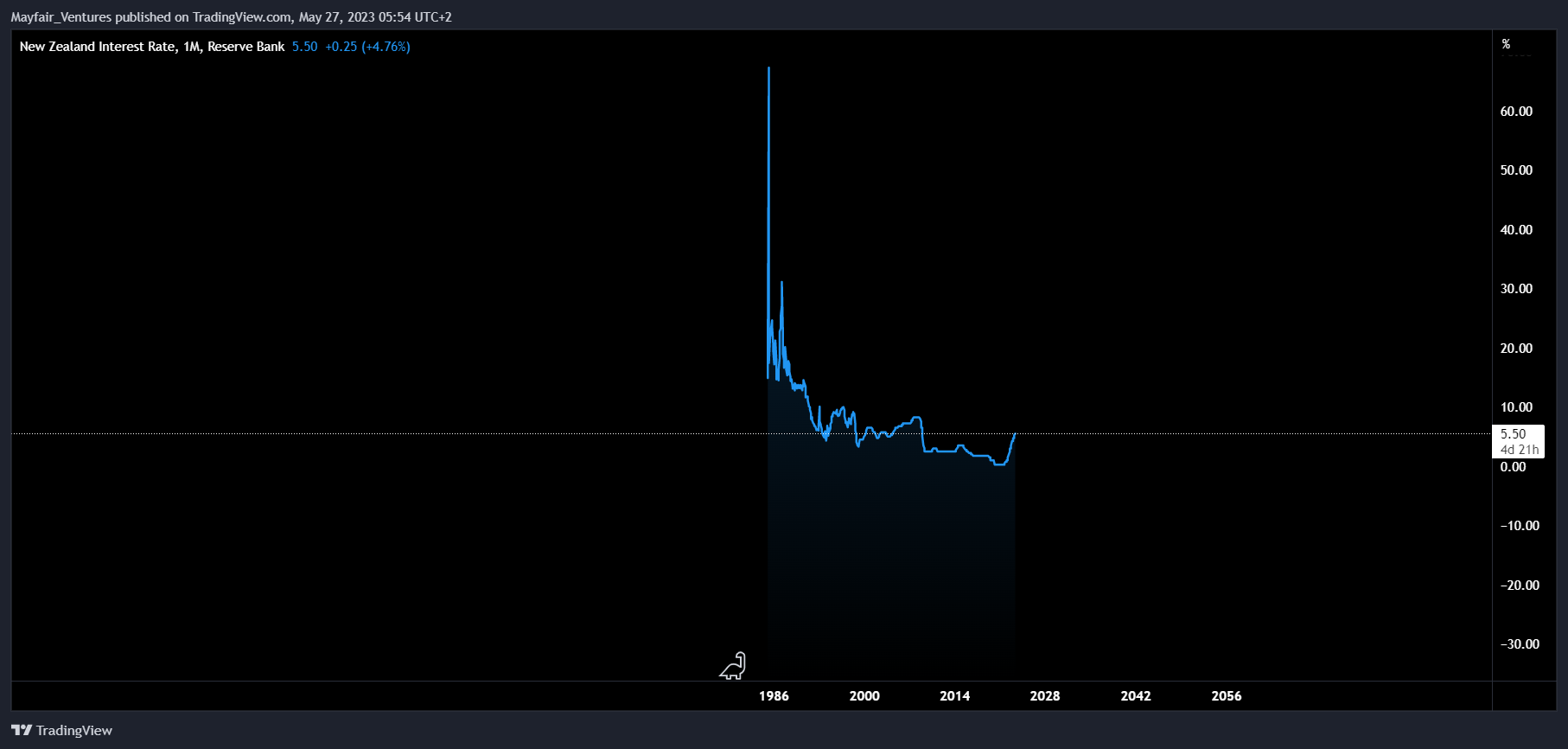
Task: Click the 2014 time axis label
Action: pos(954,696)
